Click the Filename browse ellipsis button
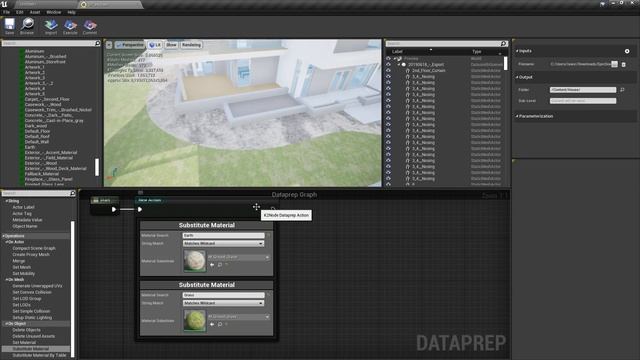Image resolution: width=640 pixels, height=360 pixels. [x=614, y=64]
